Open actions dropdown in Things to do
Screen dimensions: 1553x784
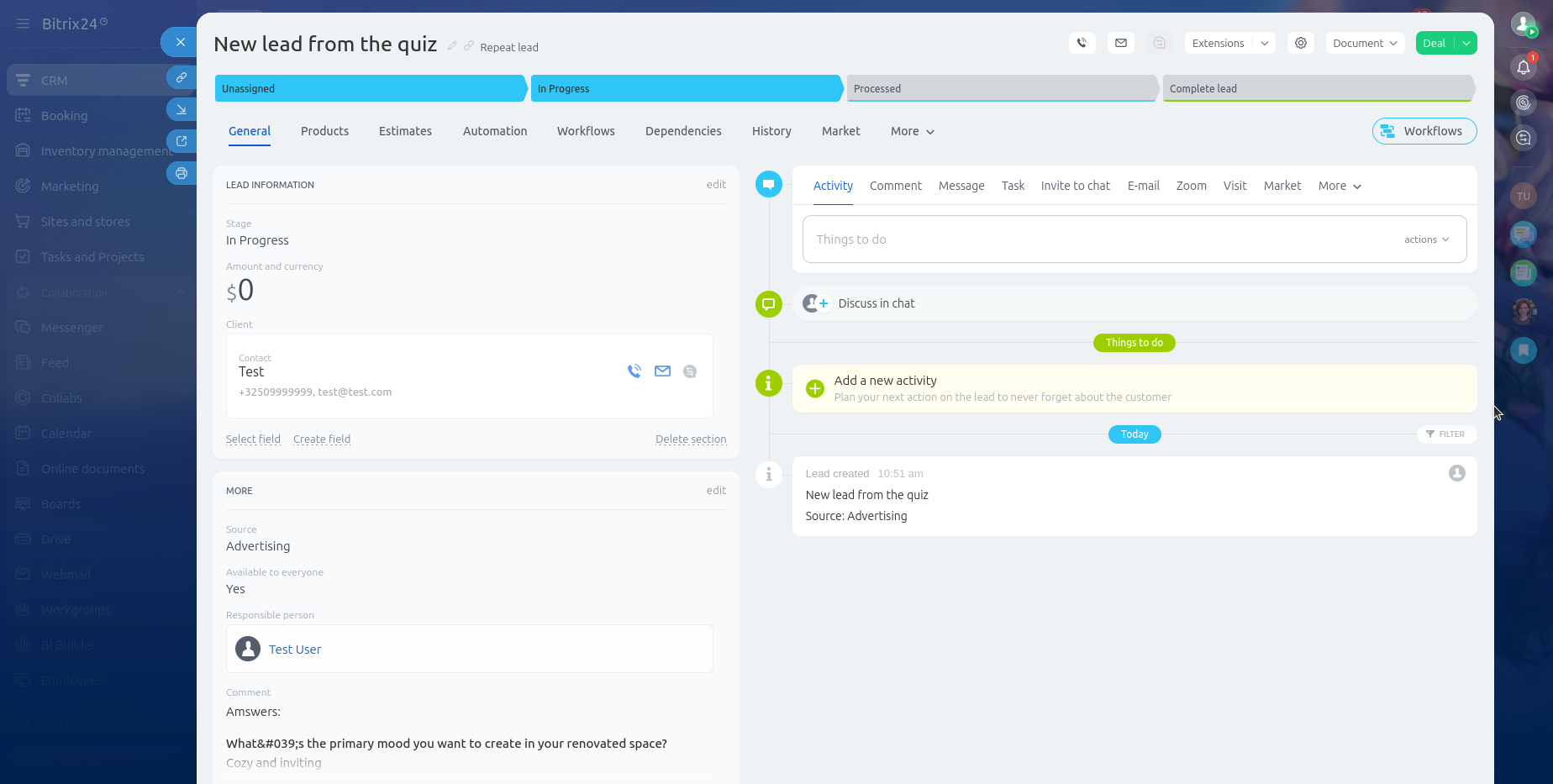(x=1426, y=239)
